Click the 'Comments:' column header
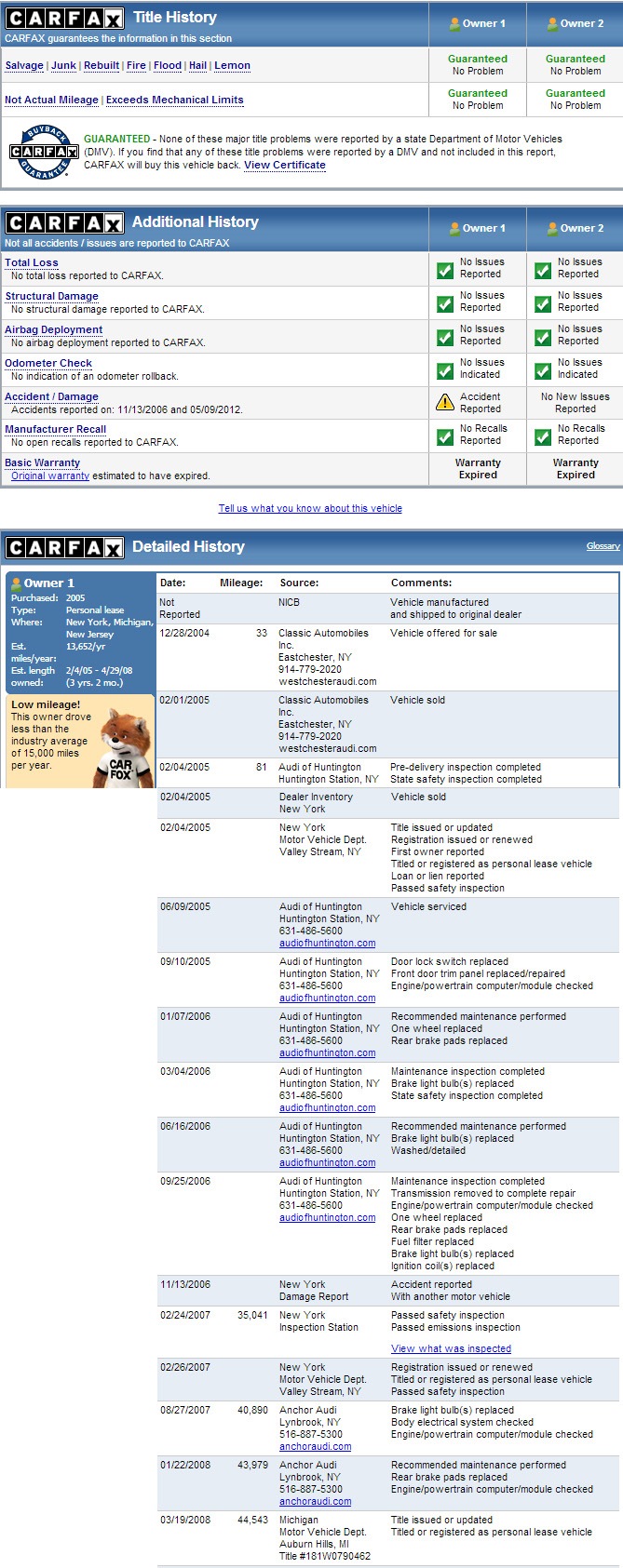This screenshot has width=623, height=1568. 421,583
